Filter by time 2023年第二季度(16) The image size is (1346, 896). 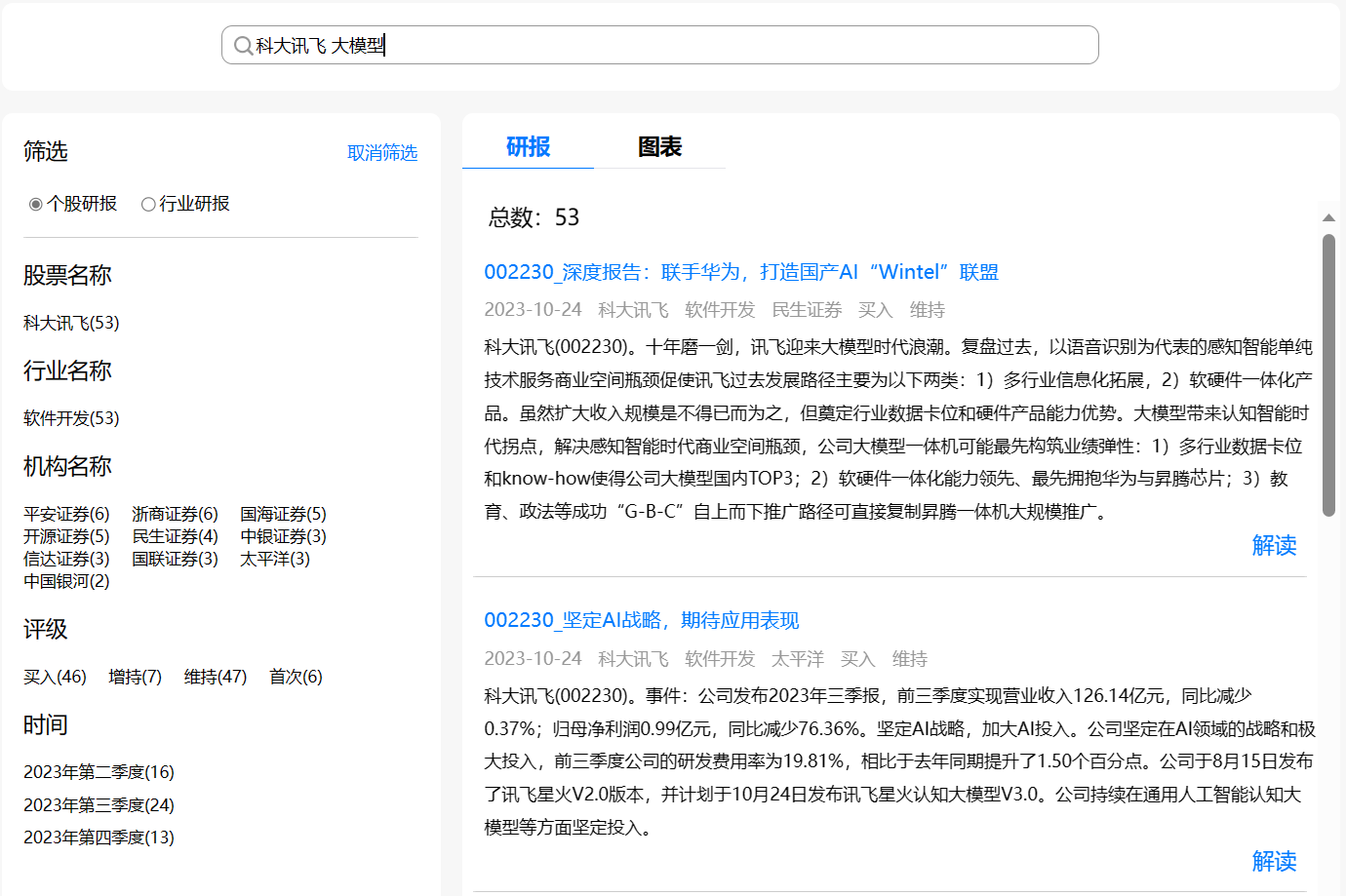(x=99, y=772)
